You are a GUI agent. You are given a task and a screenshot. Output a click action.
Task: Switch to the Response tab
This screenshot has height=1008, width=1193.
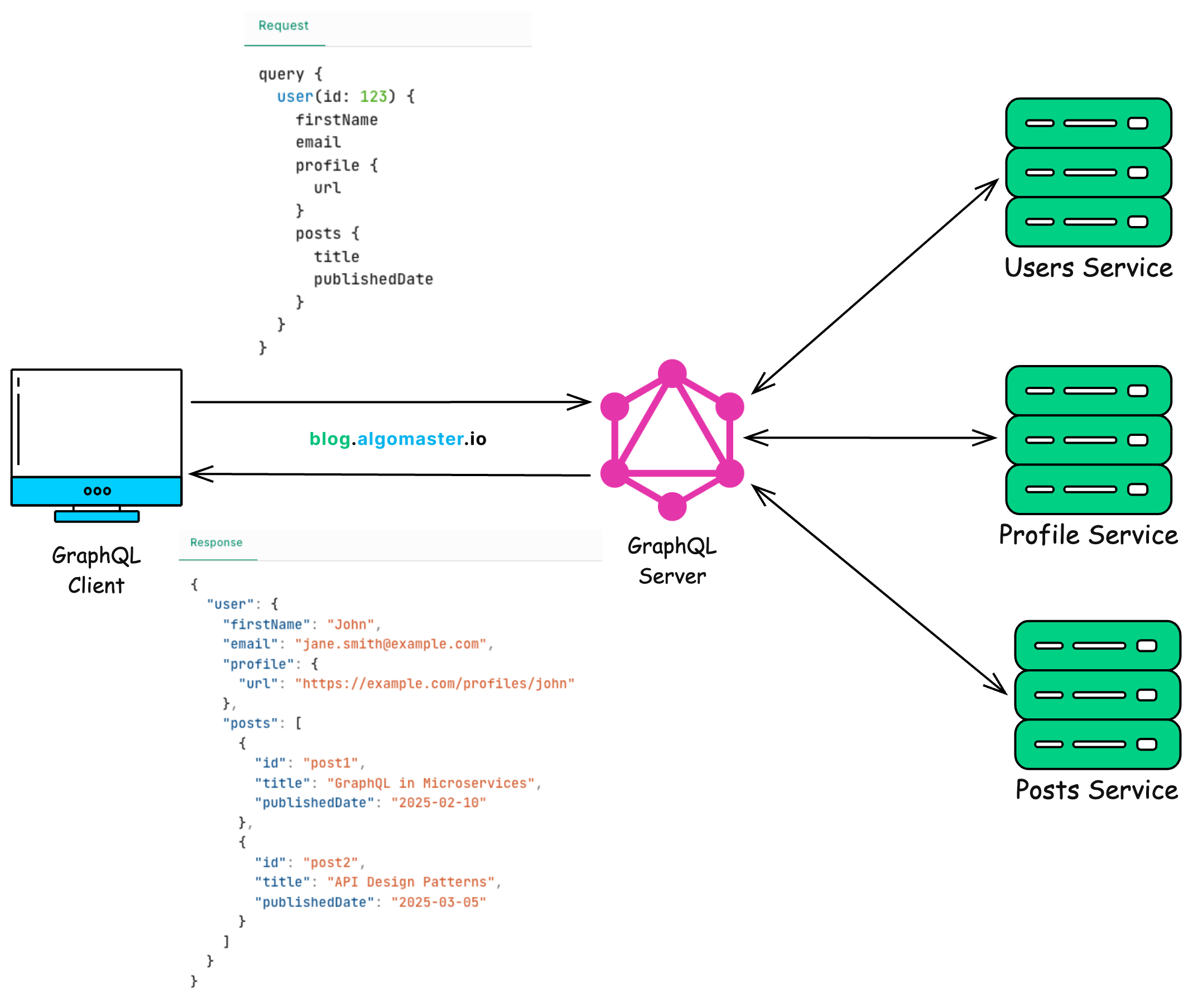217,543
